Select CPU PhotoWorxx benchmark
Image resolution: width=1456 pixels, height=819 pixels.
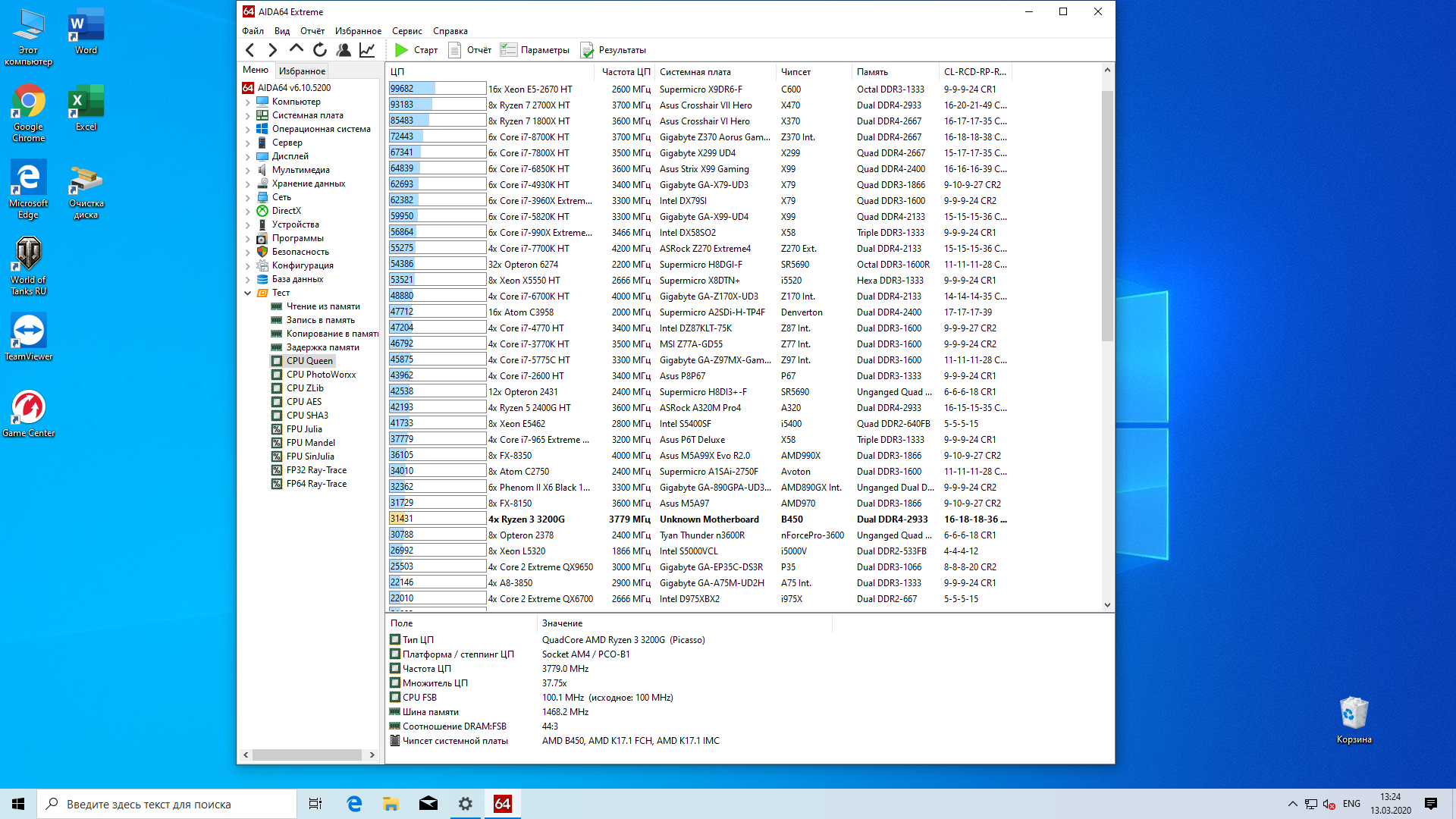click(x=321, y=375)
